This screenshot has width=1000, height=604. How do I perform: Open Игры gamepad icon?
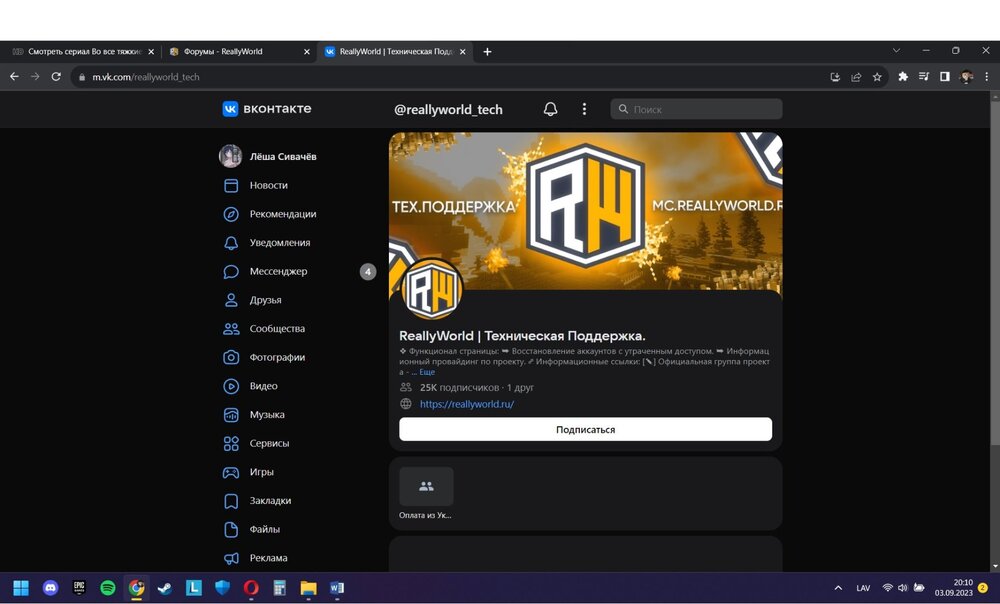[x=231, y=472]
